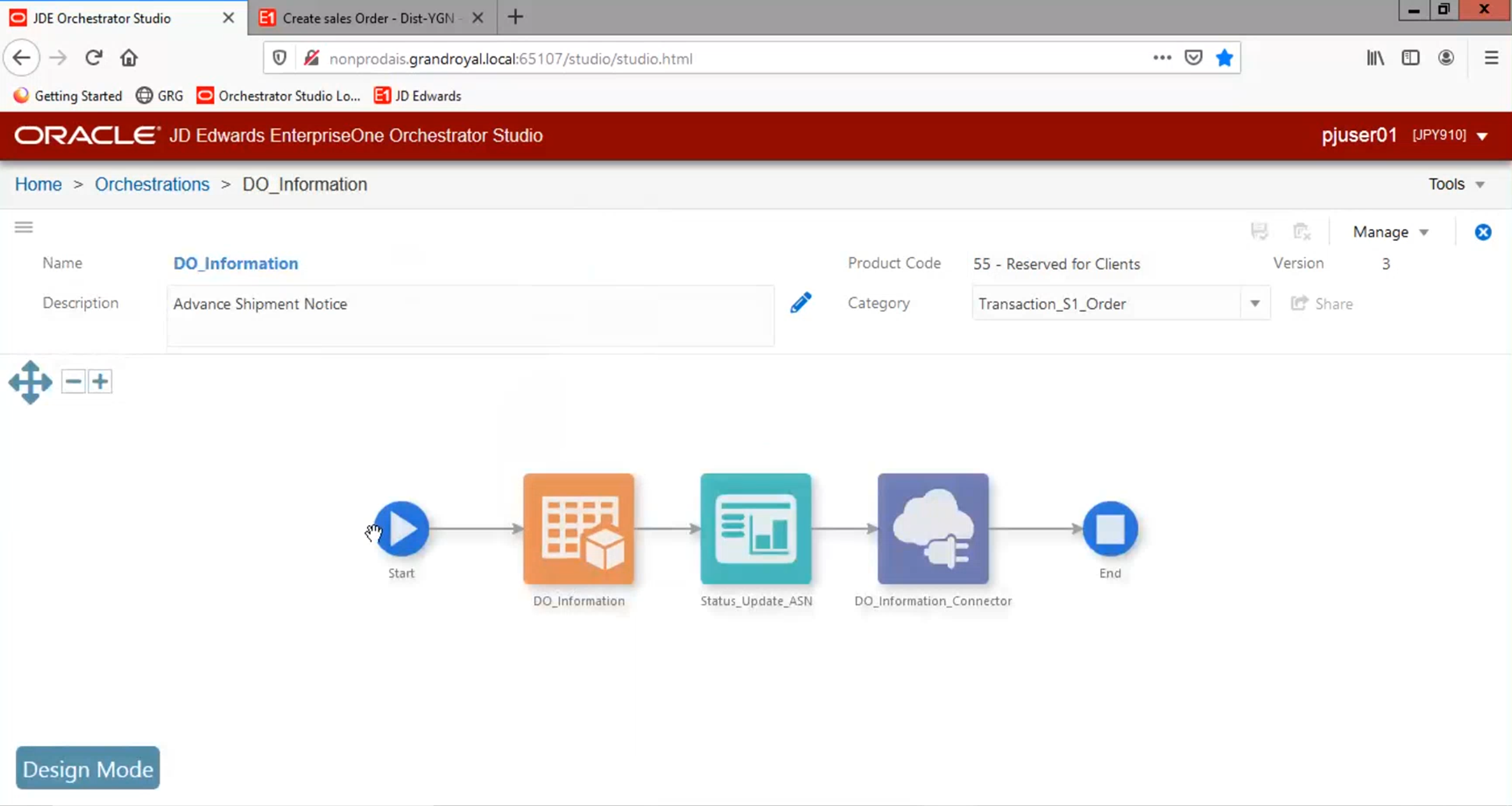The image size is (1512, 806).
Task: Click the Description text field
Action: (470, 316)
